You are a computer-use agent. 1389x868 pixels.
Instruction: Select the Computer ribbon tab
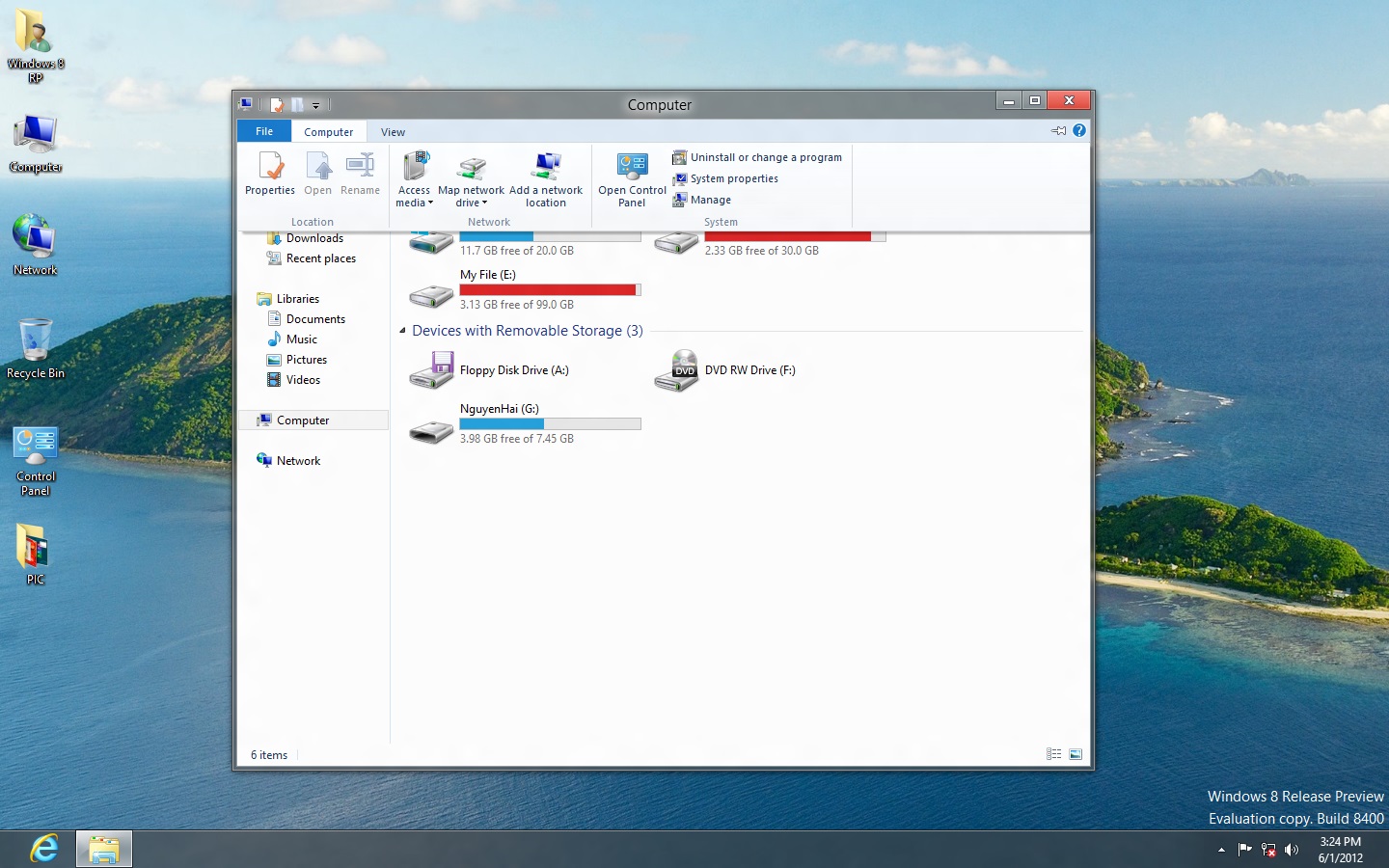329,132
